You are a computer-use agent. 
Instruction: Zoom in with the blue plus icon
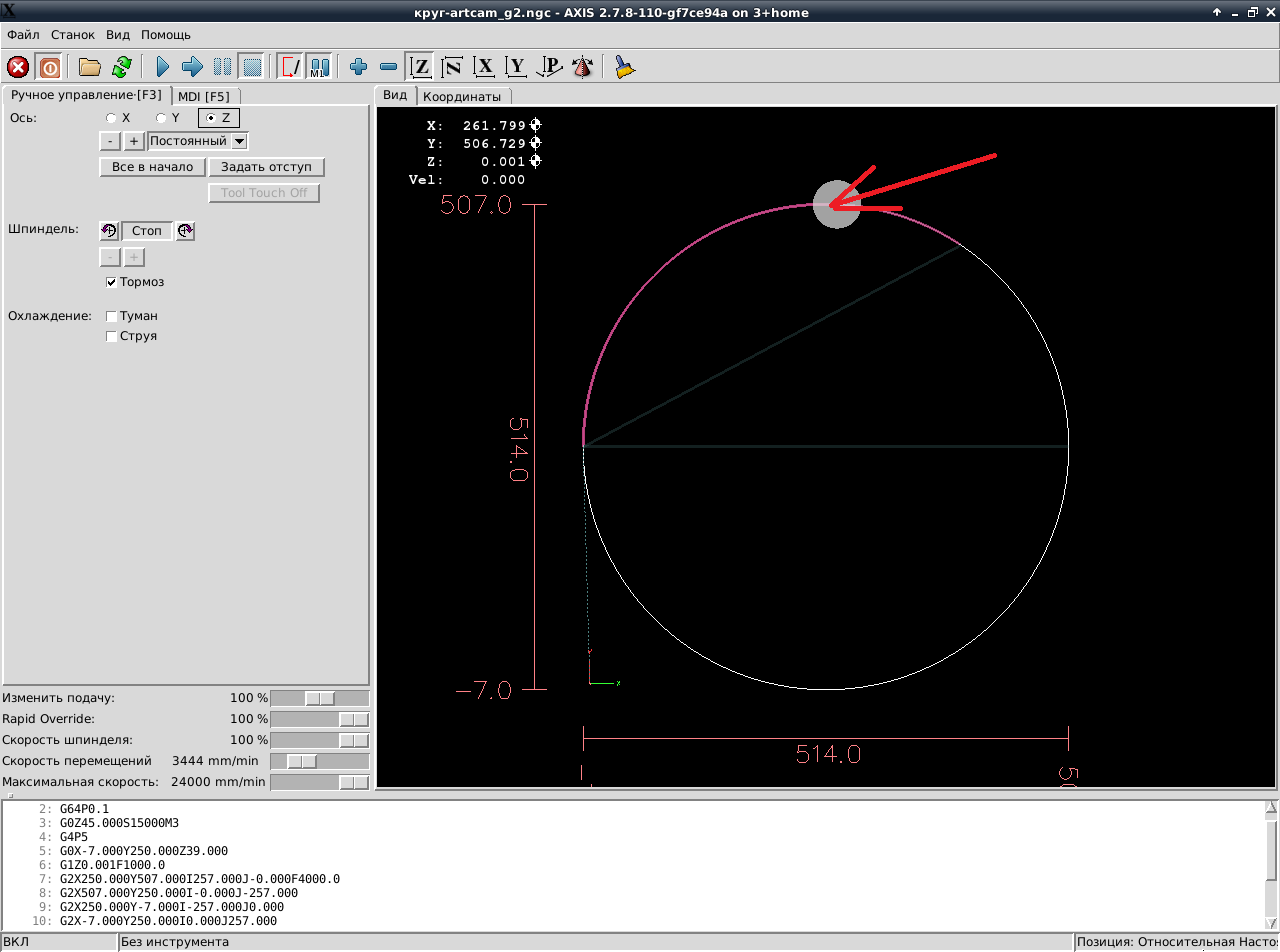pos(358,67)
